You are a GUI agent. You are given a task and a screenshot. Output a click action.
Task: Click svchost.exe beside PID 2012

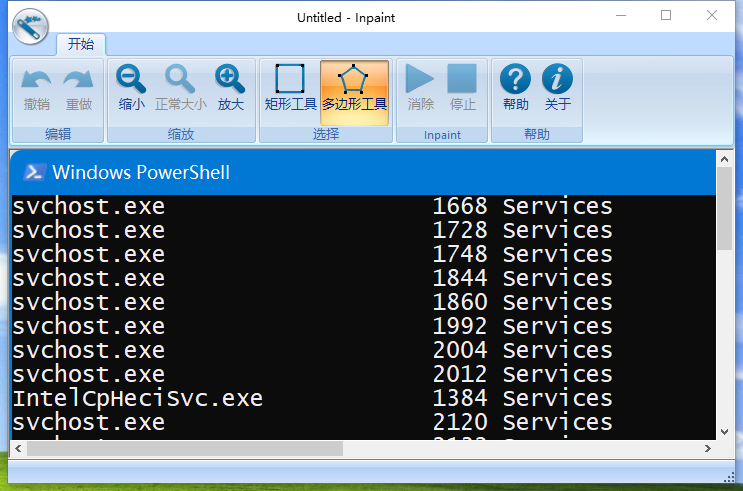coord(89,374)
